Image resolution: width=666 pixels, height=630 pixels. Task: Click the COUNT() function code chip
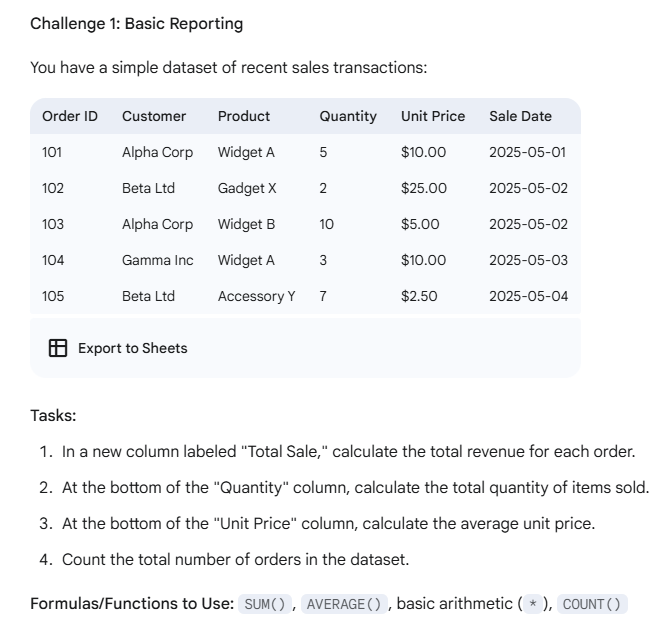592,604
